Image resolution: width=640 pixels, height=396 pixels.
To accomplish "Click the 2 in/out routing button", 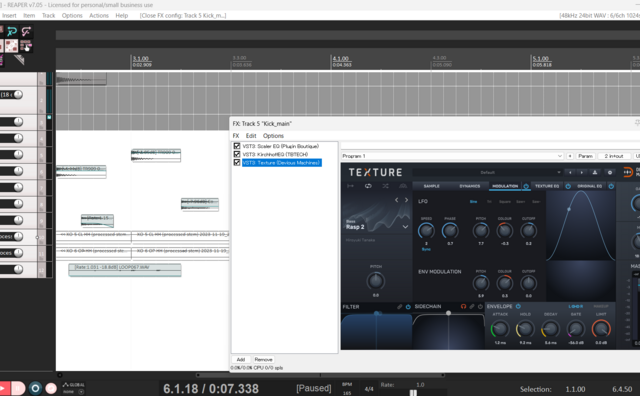I will click(x=614, y=156).
